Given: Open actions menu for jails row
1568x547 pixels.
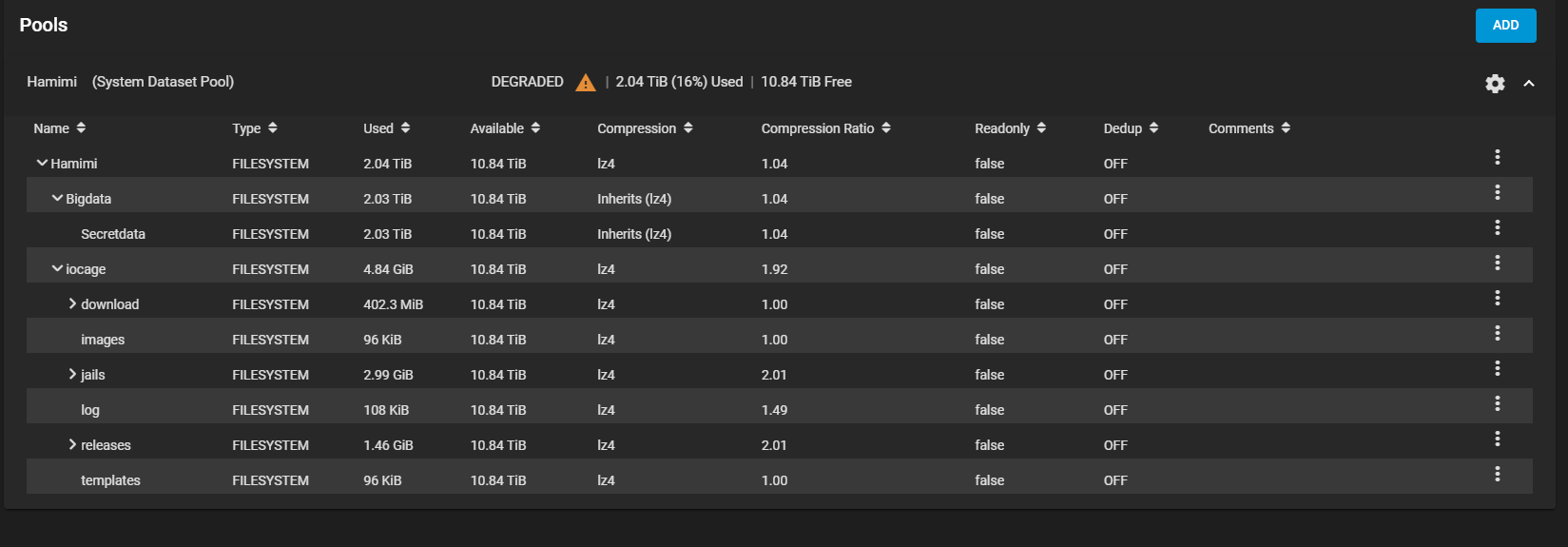Looking at the screenshot, I should (x=1497, y=368).
